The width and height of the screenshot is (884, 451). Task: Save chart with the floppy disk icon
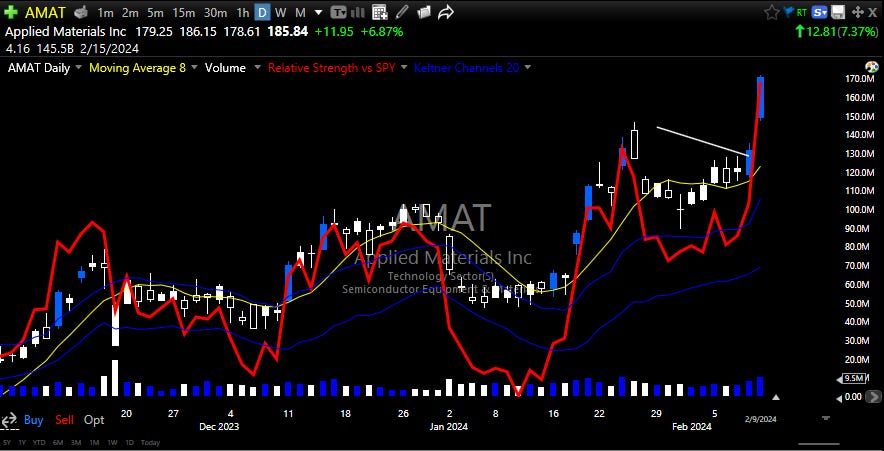(838, 12)
